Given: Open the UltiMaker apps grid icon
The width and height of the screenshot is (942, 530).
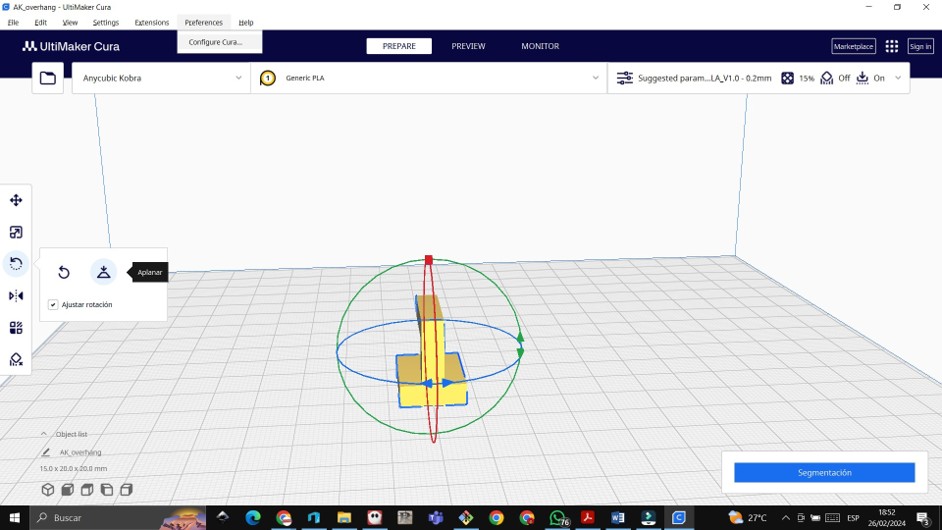Looking at the screenshot, I should pyautogui.click(x=892, y=46).
